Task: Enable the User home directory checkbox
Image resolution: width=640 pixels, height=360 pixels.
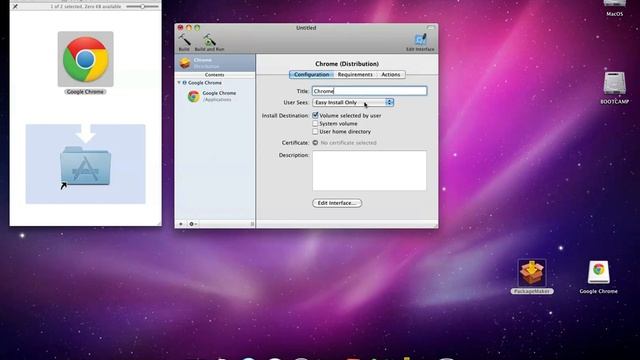Action: 315,131
